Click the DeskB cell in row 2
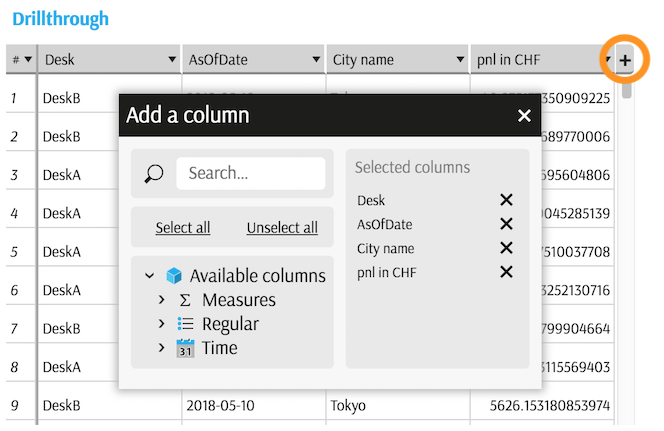Screen dimensions: 664x431 click(x=61, y=137)
